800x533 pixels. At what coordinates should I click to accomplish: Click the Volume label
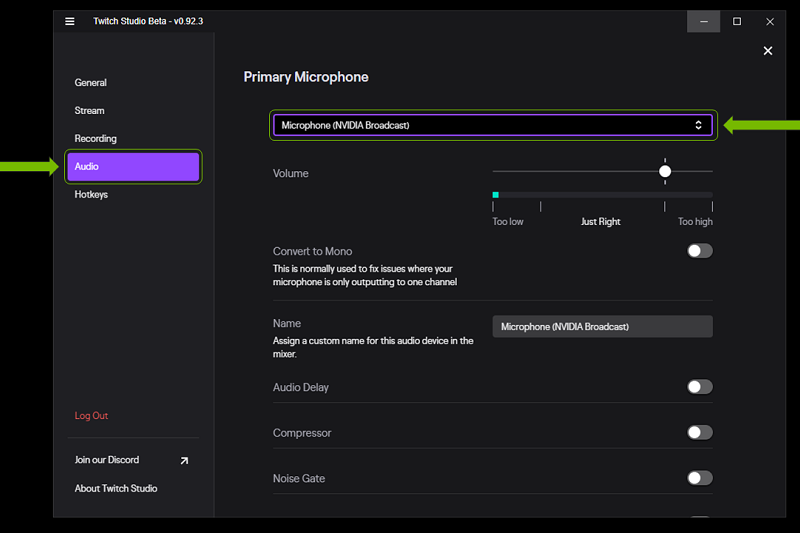(x=290, y=173)
